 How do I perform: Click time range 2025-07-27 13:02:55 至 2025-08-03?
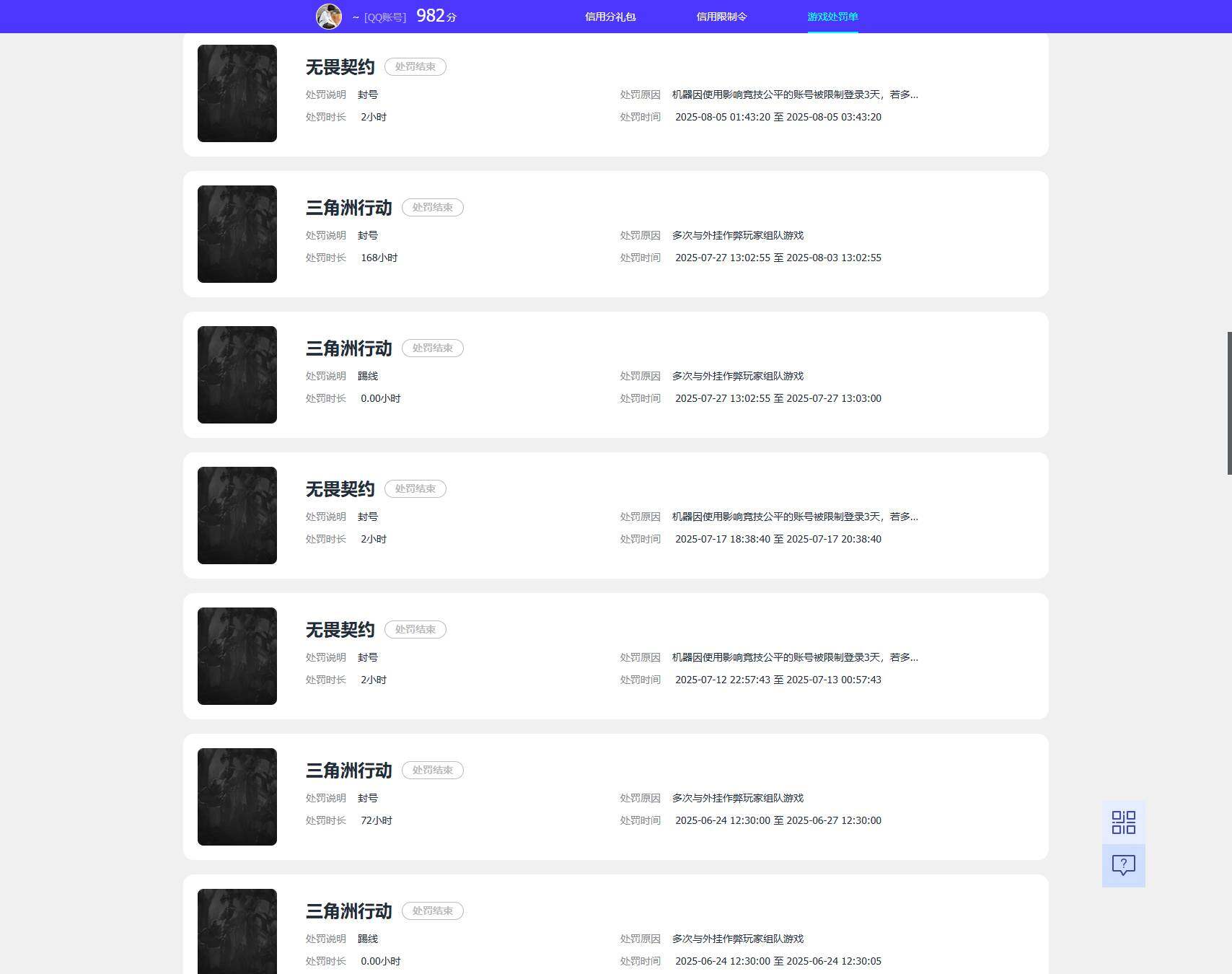click(778, 258)
